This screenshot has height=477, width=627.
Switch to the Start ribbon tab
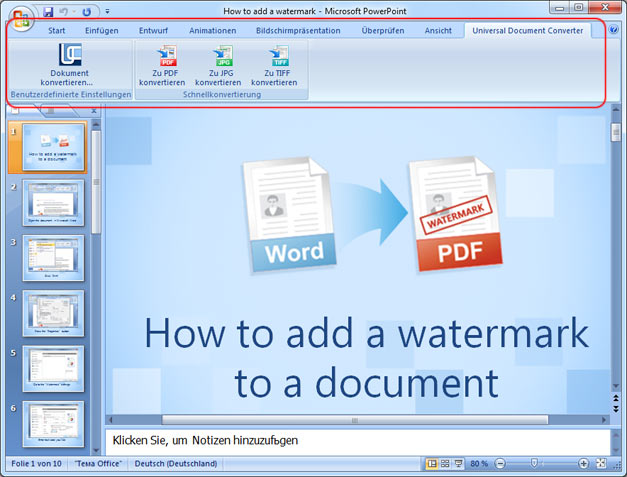click(x=56, y=30)
